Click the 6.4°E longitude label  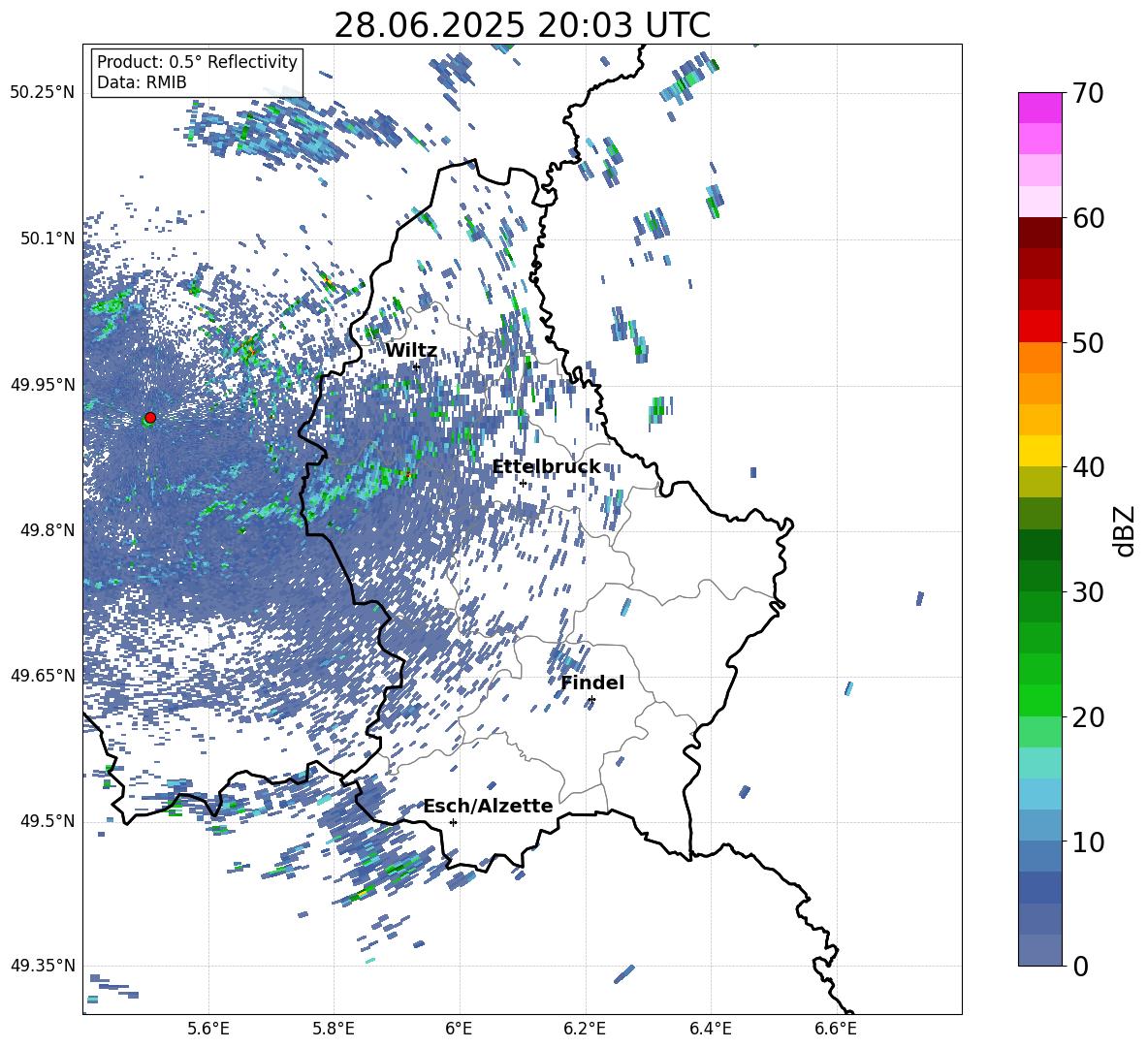pyautogui.click(x=710, y=1029)
